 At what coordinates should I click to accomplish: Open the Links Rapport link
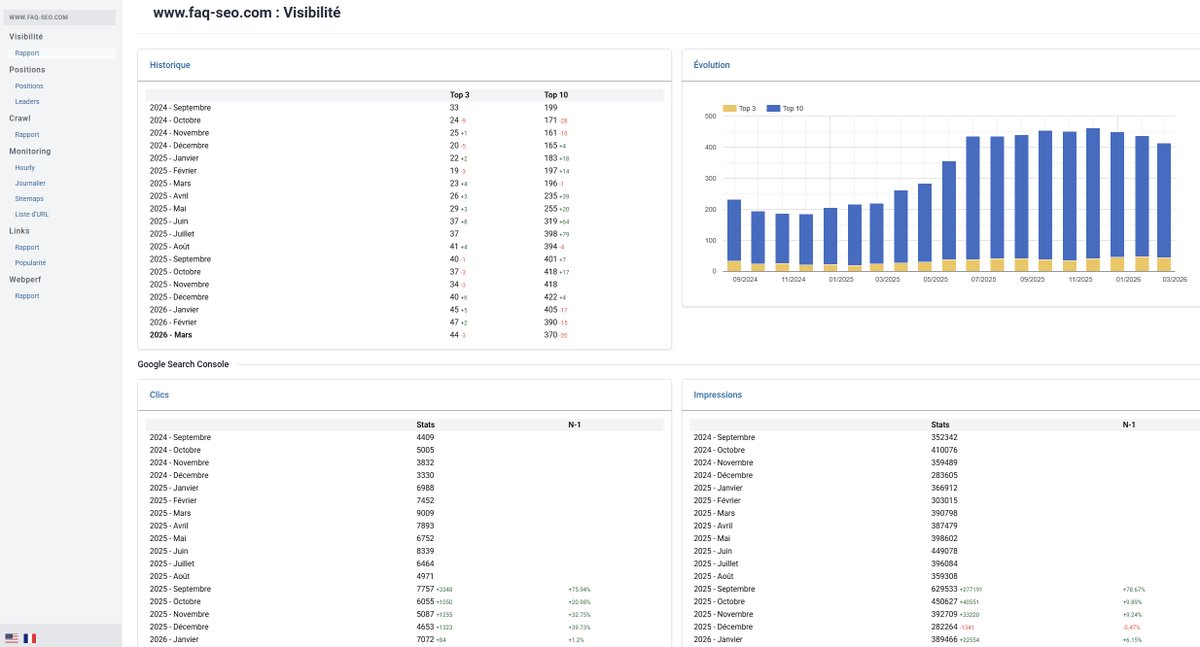tap(27, 247)
